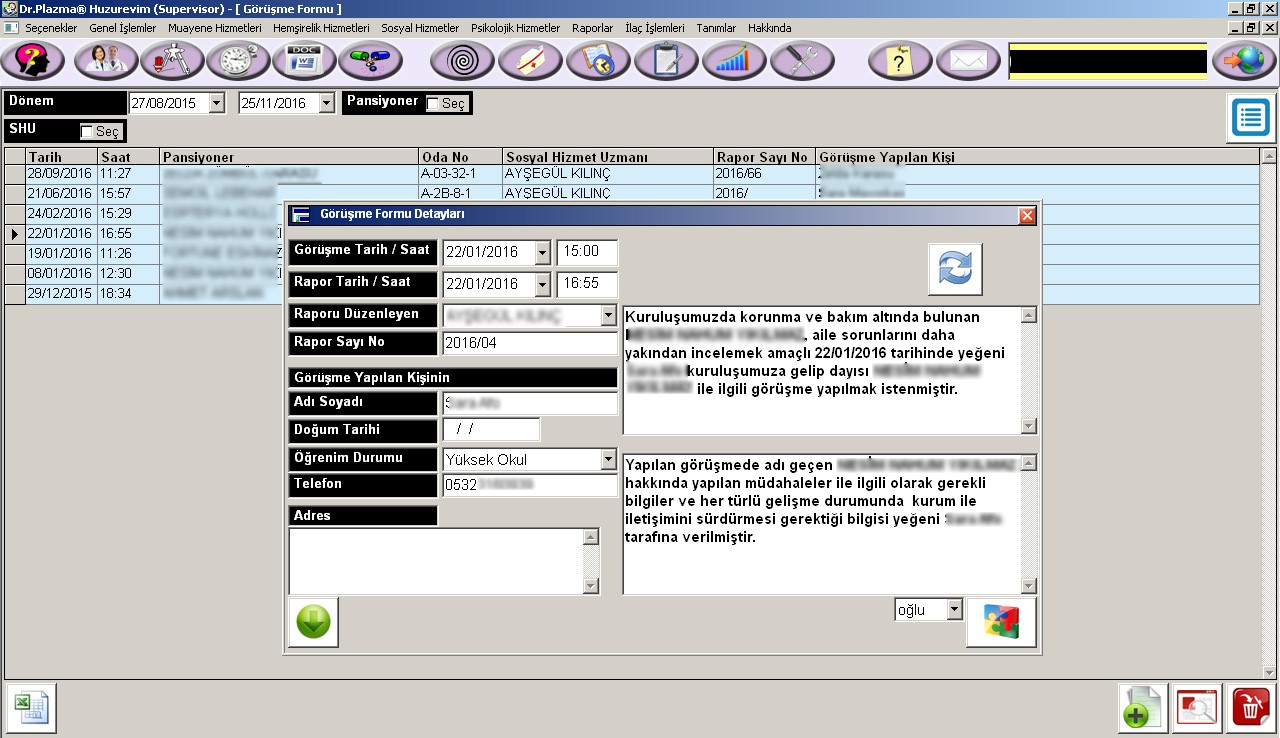
Task: Select the row dated 21/06/2016
Action: tap(632, 194)
